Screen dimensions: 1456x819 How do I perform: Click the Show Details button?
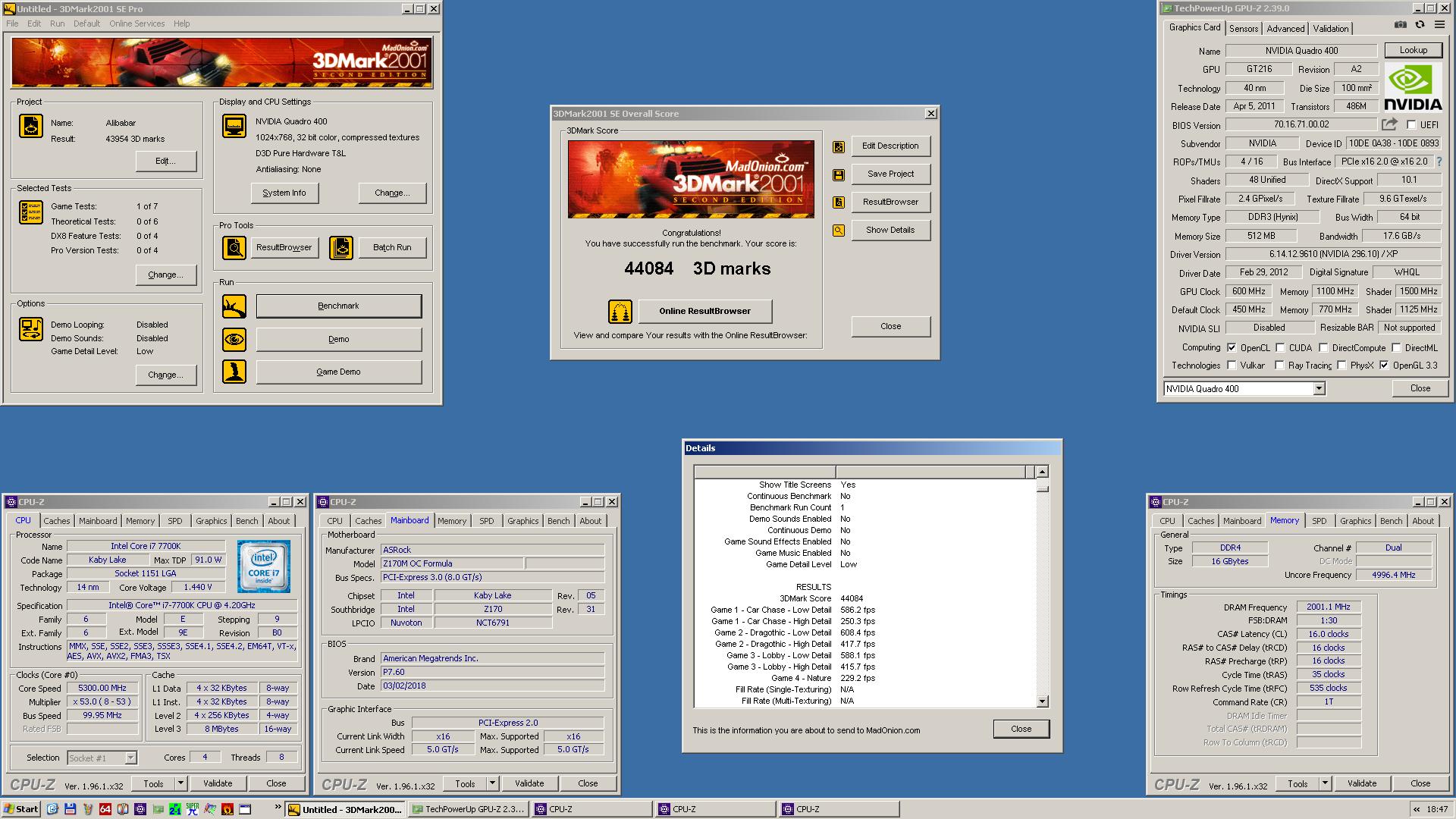pos(890,230)
